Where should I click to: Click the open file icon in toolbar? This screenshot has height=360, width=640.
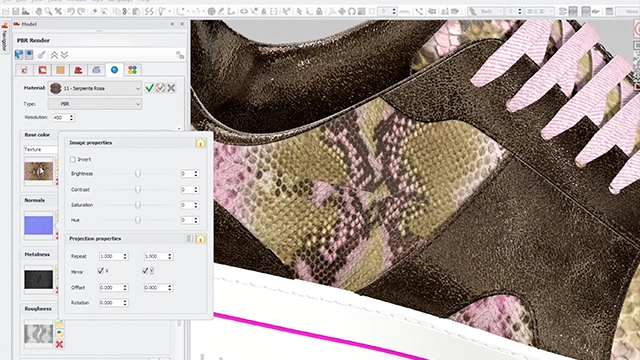6,11
